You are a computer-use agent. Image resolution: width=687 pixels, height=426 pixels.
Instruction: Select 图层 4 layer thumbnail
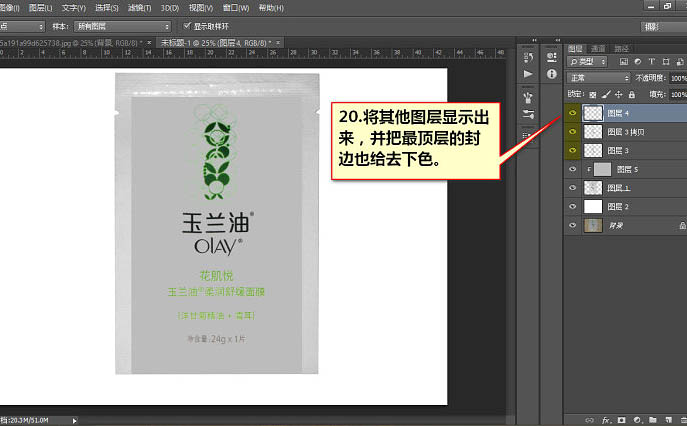(593, 113)
